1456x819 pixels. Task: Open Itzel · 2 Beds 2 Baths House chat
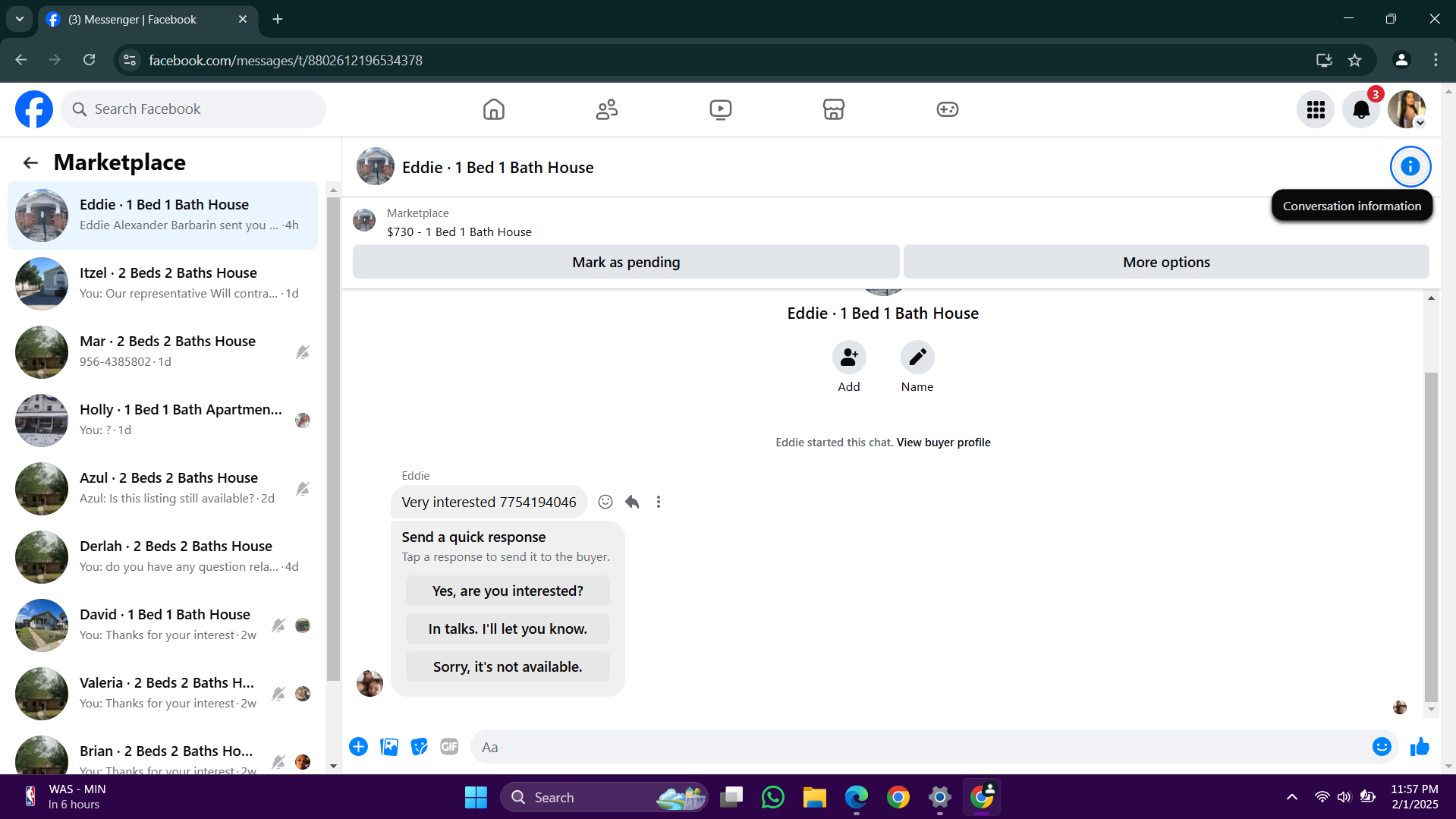coord(162,284)
